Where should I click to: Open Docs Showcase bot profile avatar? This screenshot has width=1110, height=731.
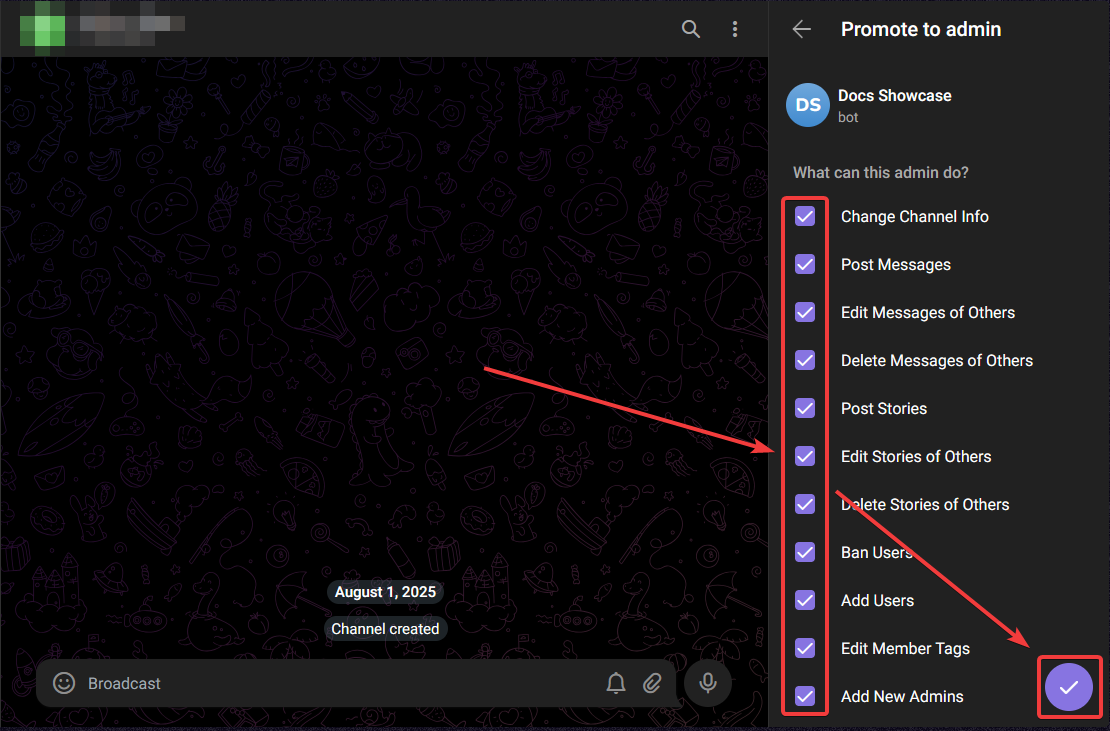pyautogui.click(x=807, y=105)
